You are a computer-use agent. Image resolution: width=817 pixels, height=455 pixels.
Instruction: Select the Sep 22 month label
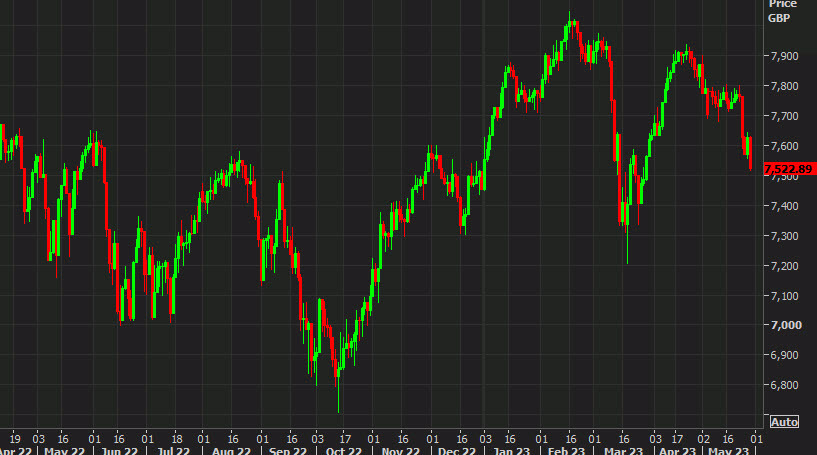coord(288,450)
